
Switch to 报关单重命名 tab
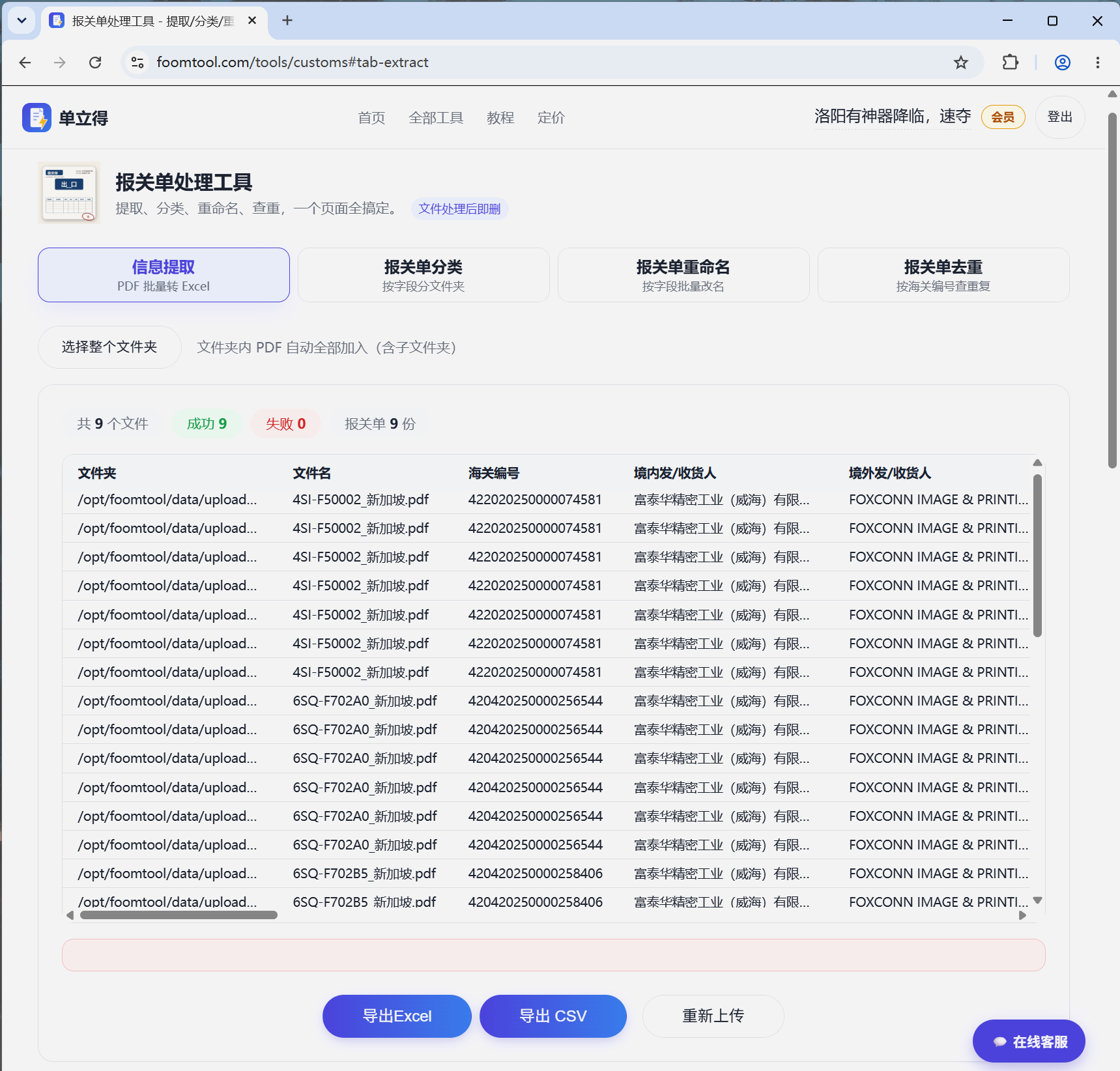[683, 275]
